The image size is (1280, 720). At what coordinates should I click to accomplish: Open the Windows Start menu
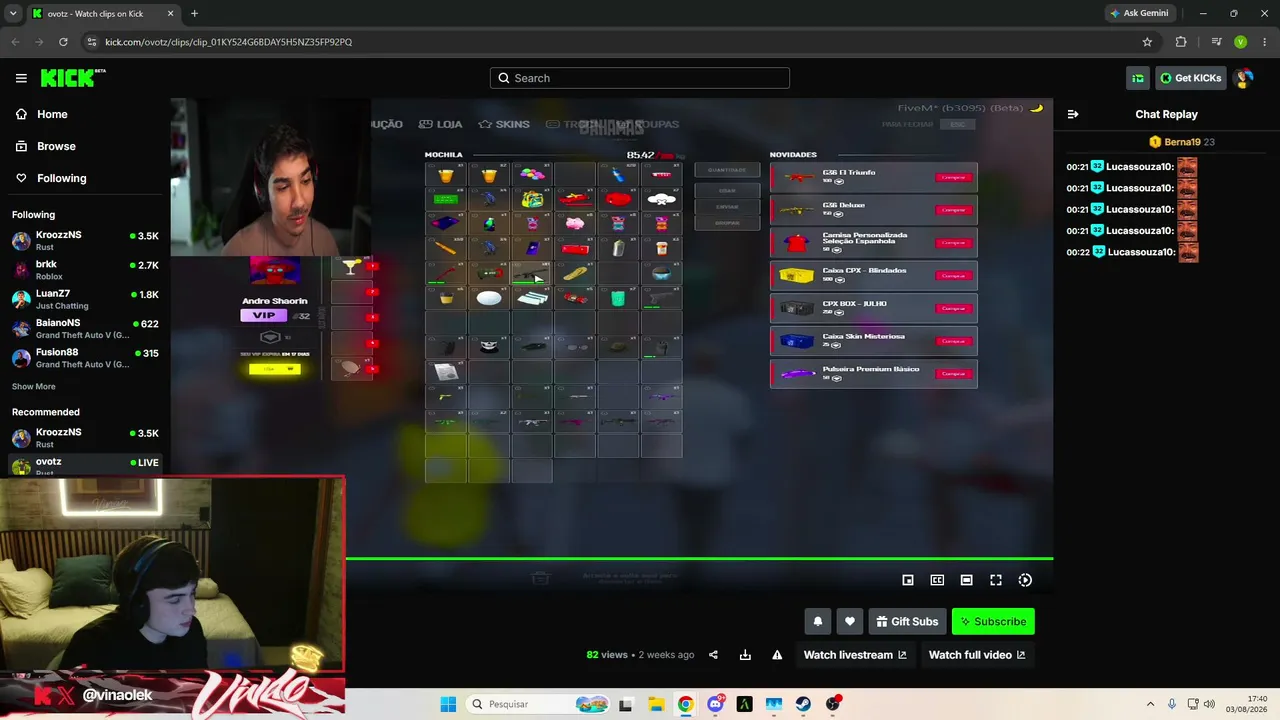click(x=448, y=704)
